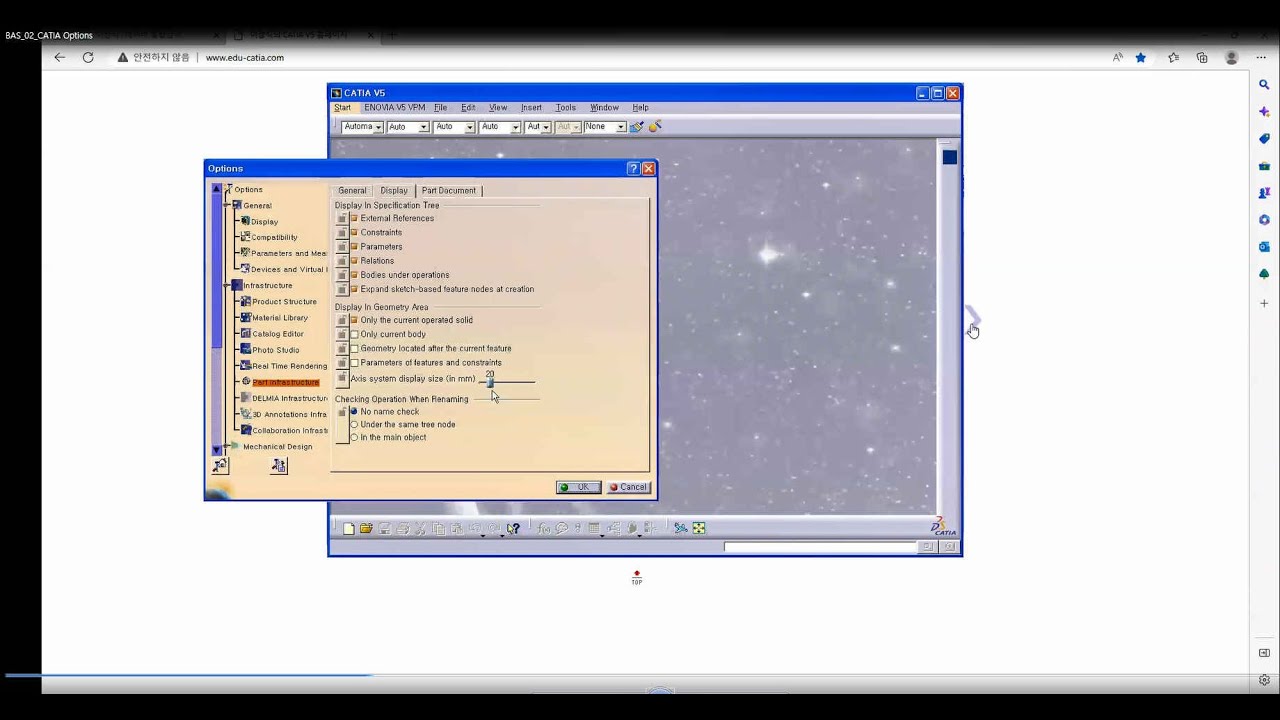Click the browser refresh icon
Screen dimensions: 1280x720
[88, 58]
